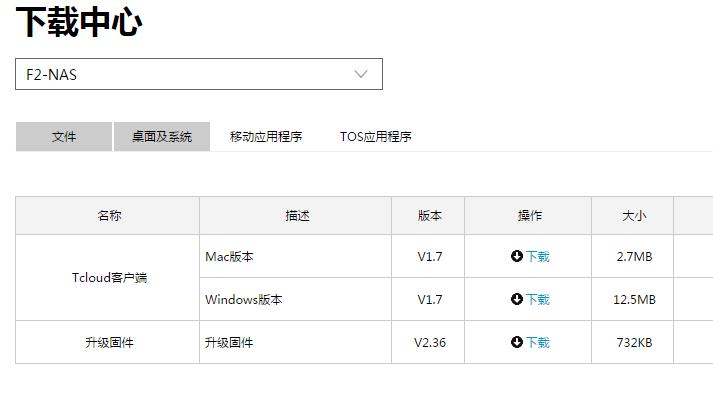
Task: Click the 版本 column header
Action: 429,215
